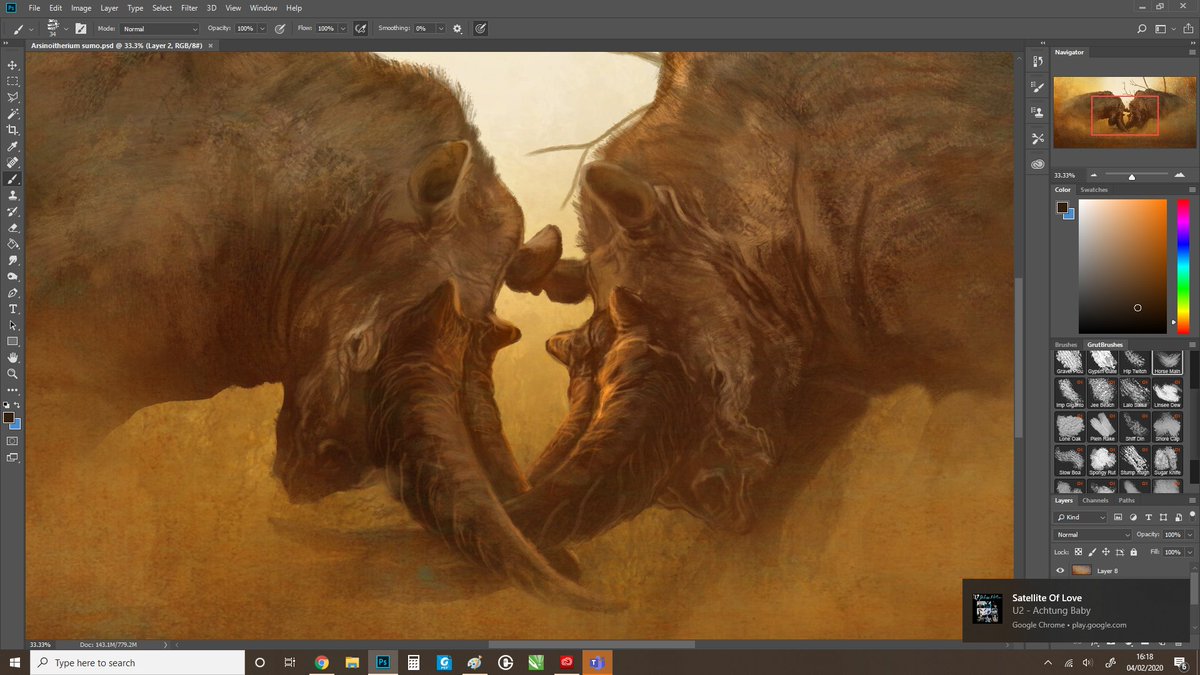
Task: Select the Healing Brush tool
Action: 13,162
